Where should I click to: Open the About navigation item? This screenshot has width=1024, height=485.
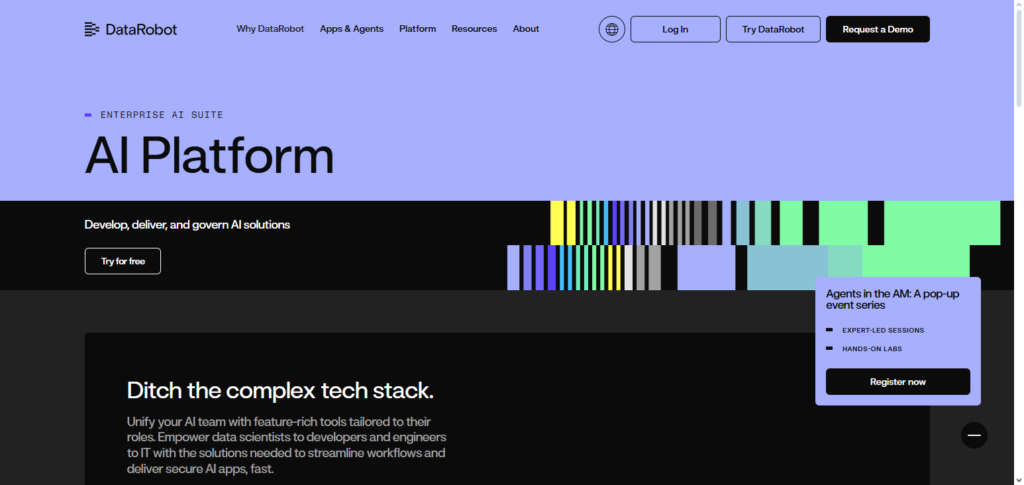click(526, 29)
